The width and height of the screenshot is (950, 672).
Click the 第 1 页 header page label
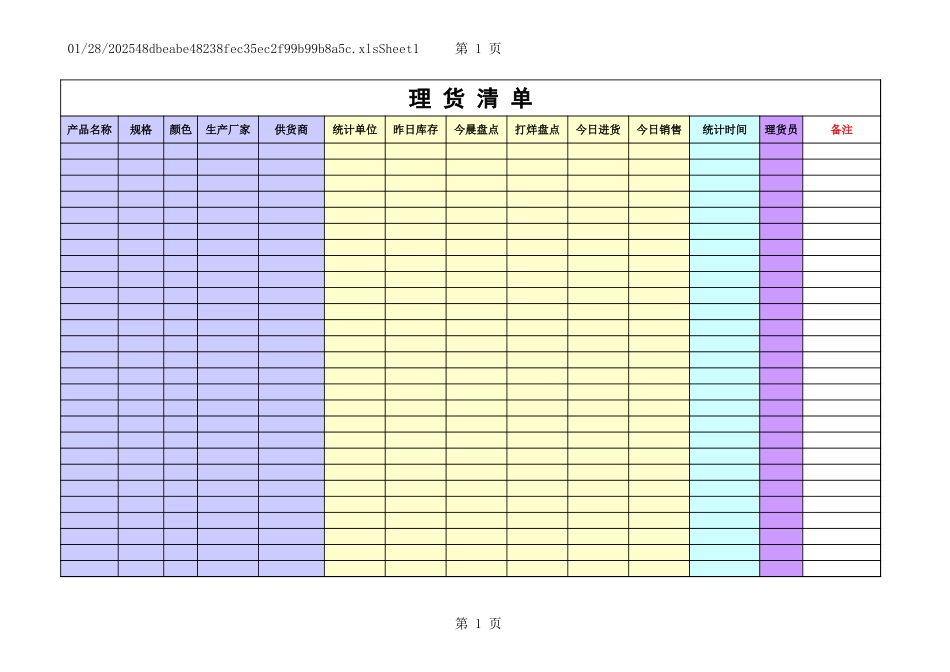coord(468,47)
